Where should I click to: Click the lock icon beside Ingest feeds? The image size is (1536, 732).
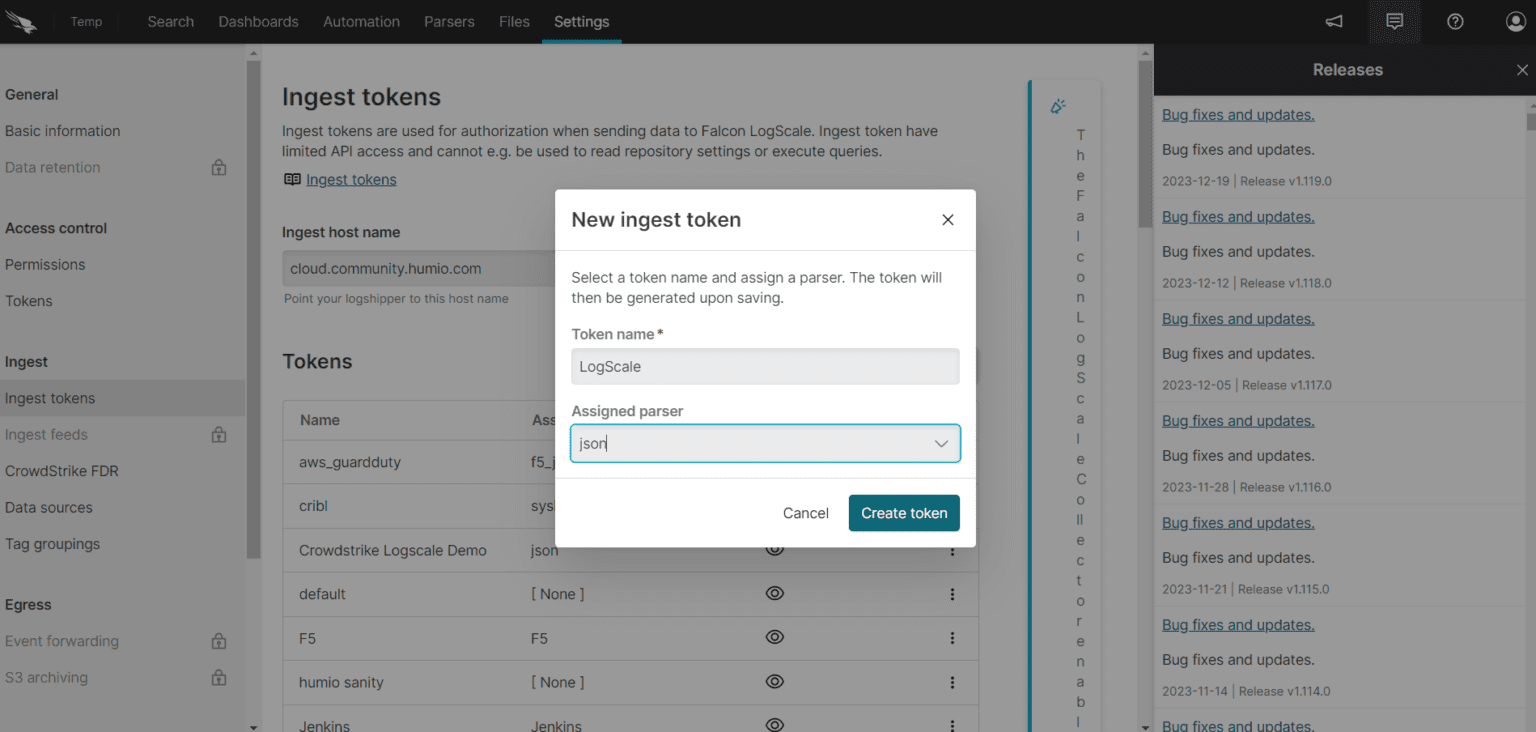click(x=218, y=434)
